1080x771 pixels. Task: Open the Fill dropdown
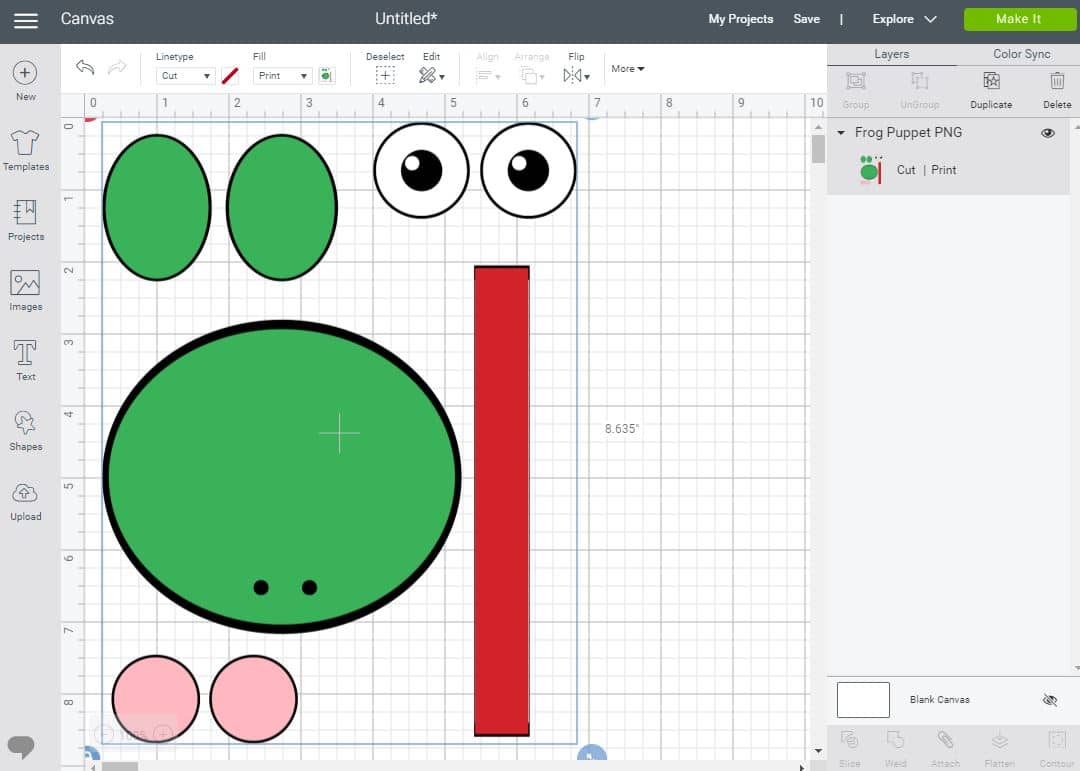(282, 75)
